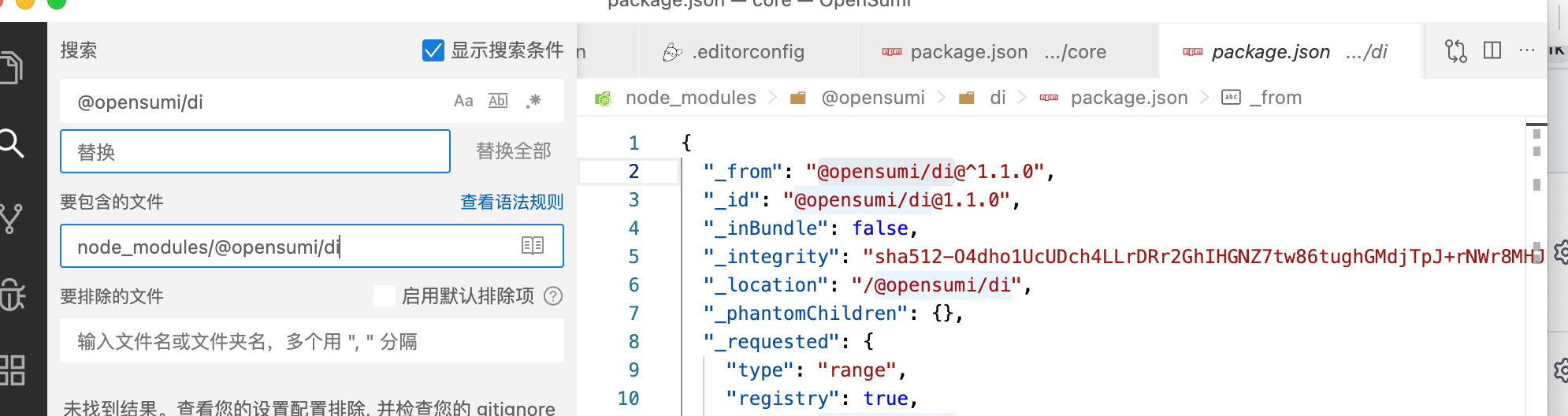Focus the exclude files input field

pyautogui.click(x=312, y=341)
